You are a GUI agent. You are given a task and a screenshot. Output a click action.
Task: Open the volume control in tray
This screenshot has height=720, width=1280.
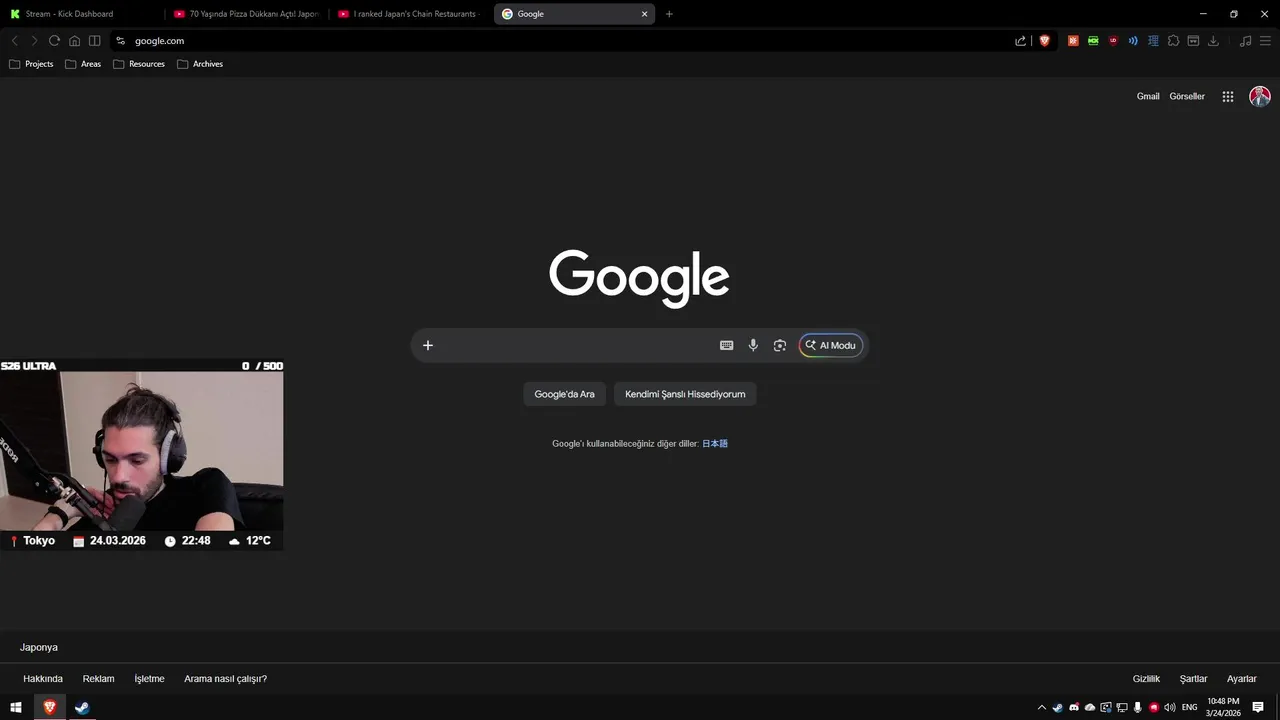[1170, 708]
